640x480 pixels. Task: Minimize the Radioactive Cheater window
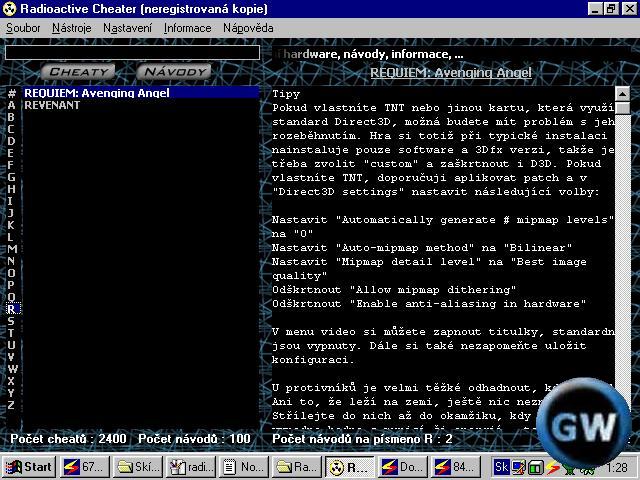point(595,9)
